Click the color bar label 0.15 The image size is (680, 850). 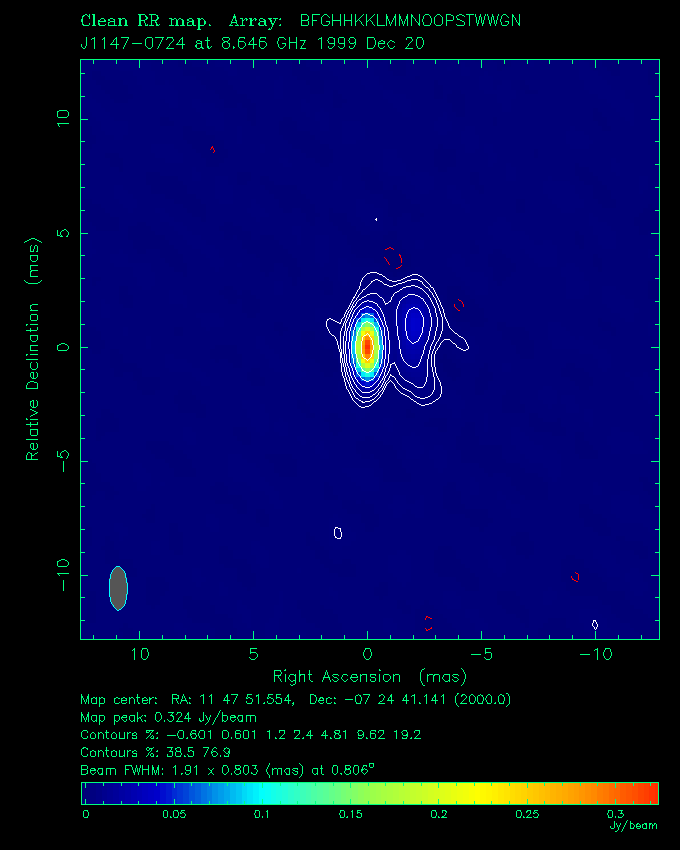click(x=350, y=814)
